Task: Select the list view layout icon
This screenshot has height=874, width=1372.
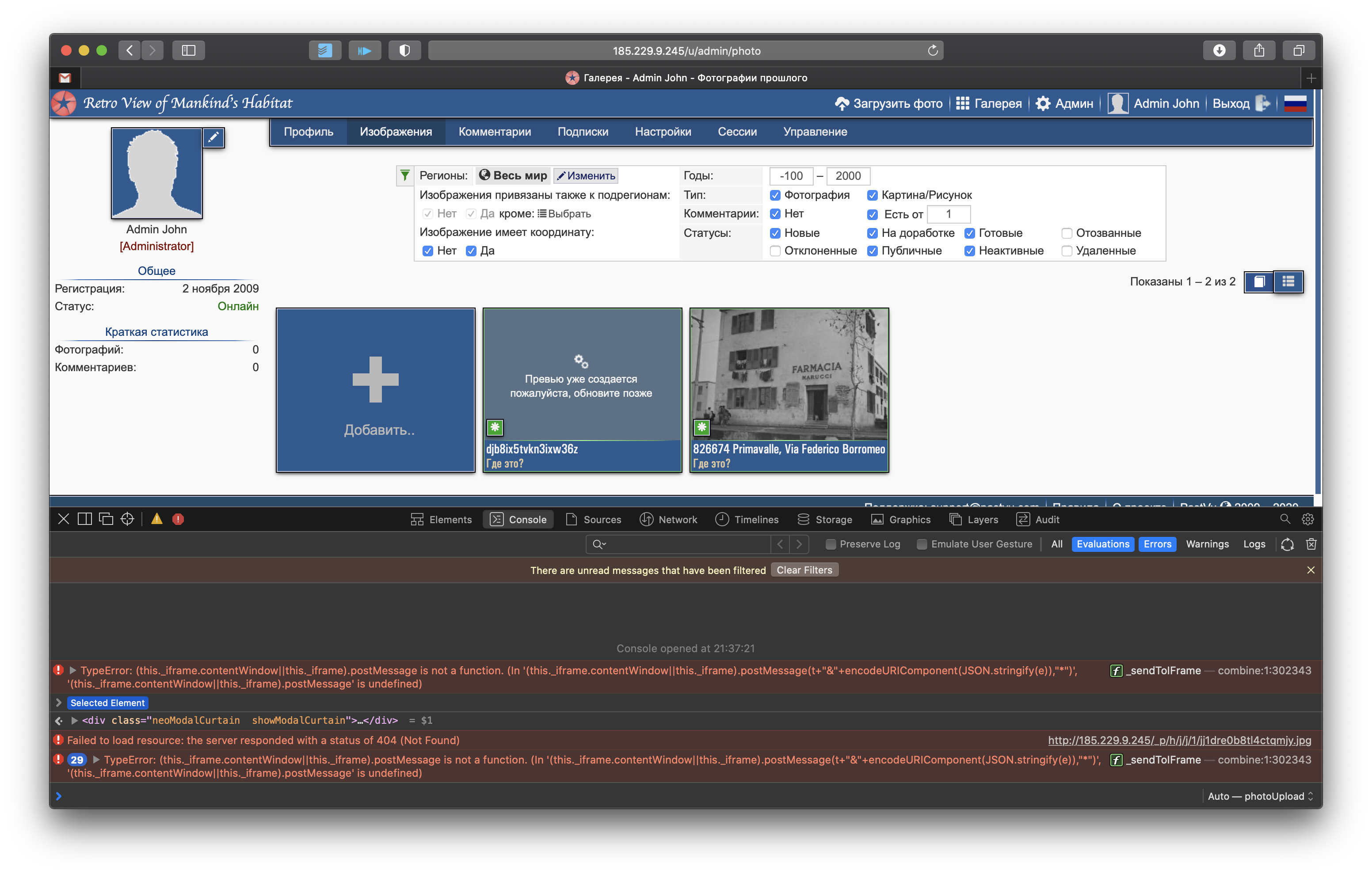Action: pyautogui.click(x=1289, y=281)
